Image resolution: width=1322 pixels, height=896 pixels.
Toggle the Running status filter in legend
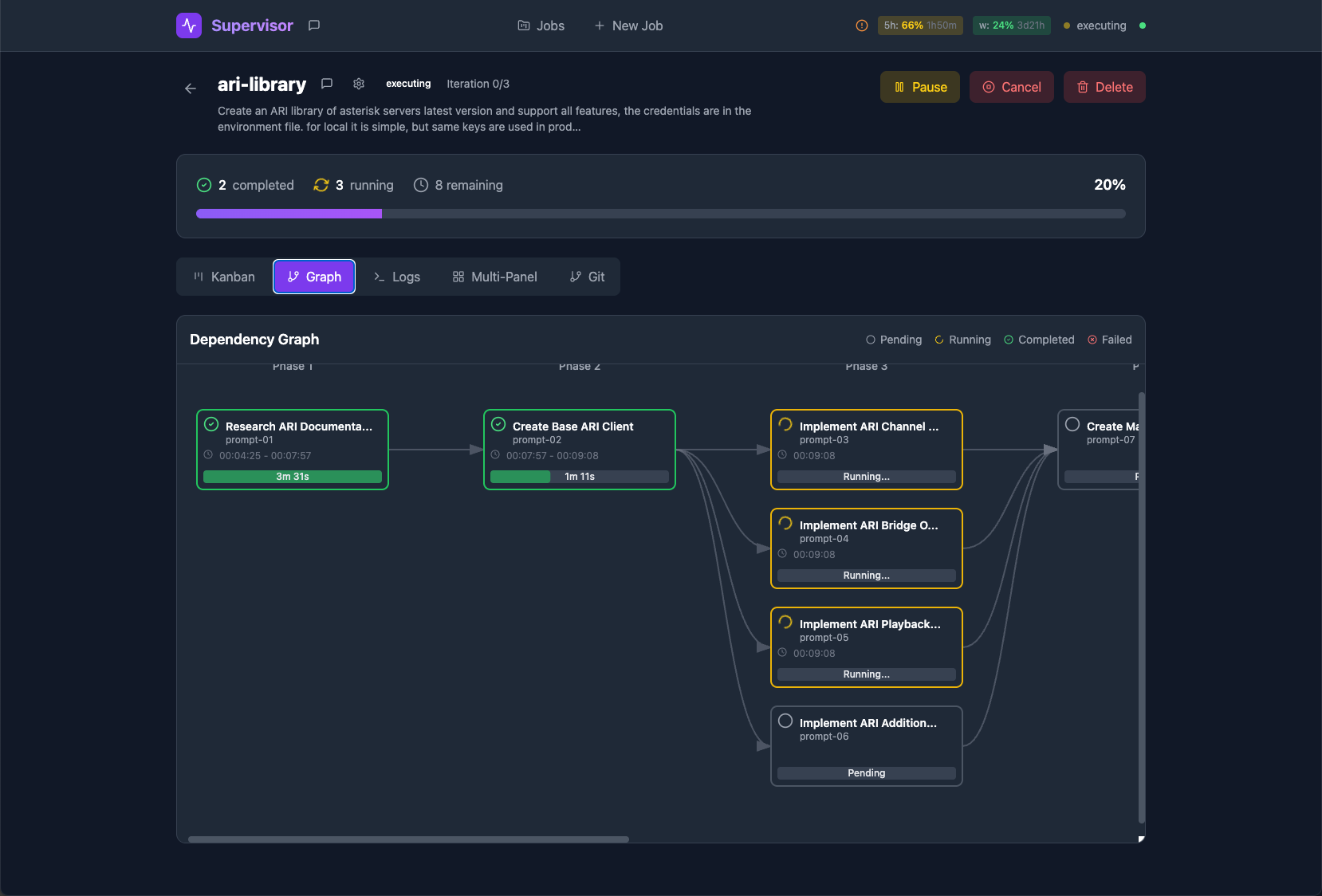click(962, 340)
